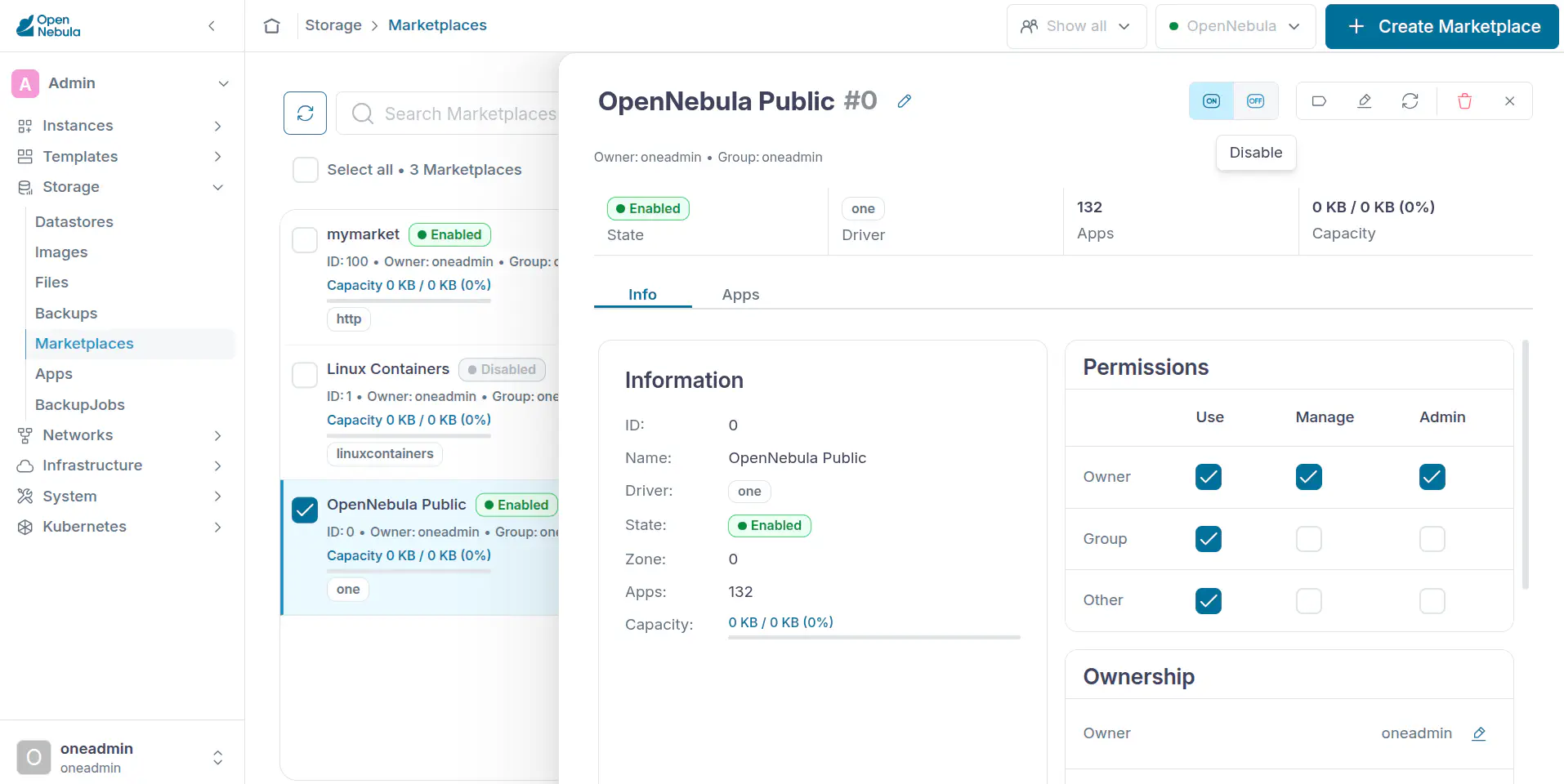
Task: Rename marketplace via pencil beside title
Action: point(904,101)
